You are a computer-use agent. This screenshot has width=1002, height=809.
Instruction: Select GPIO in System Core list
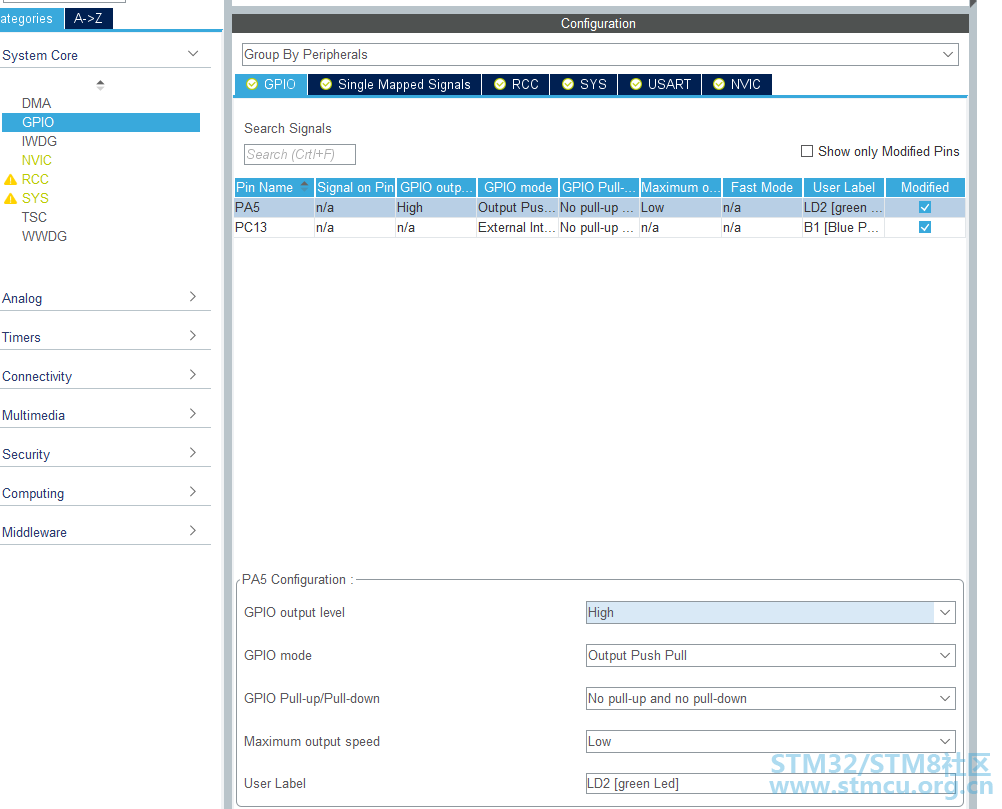coord(101,123)
